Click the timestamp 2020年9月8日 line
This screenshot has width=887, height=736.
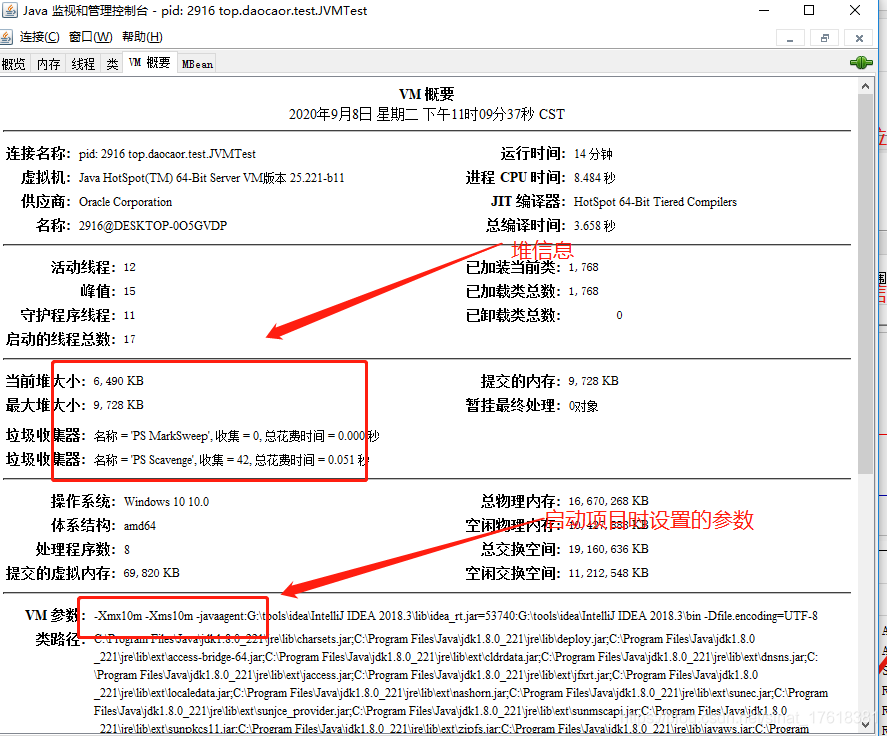point(427,114)
